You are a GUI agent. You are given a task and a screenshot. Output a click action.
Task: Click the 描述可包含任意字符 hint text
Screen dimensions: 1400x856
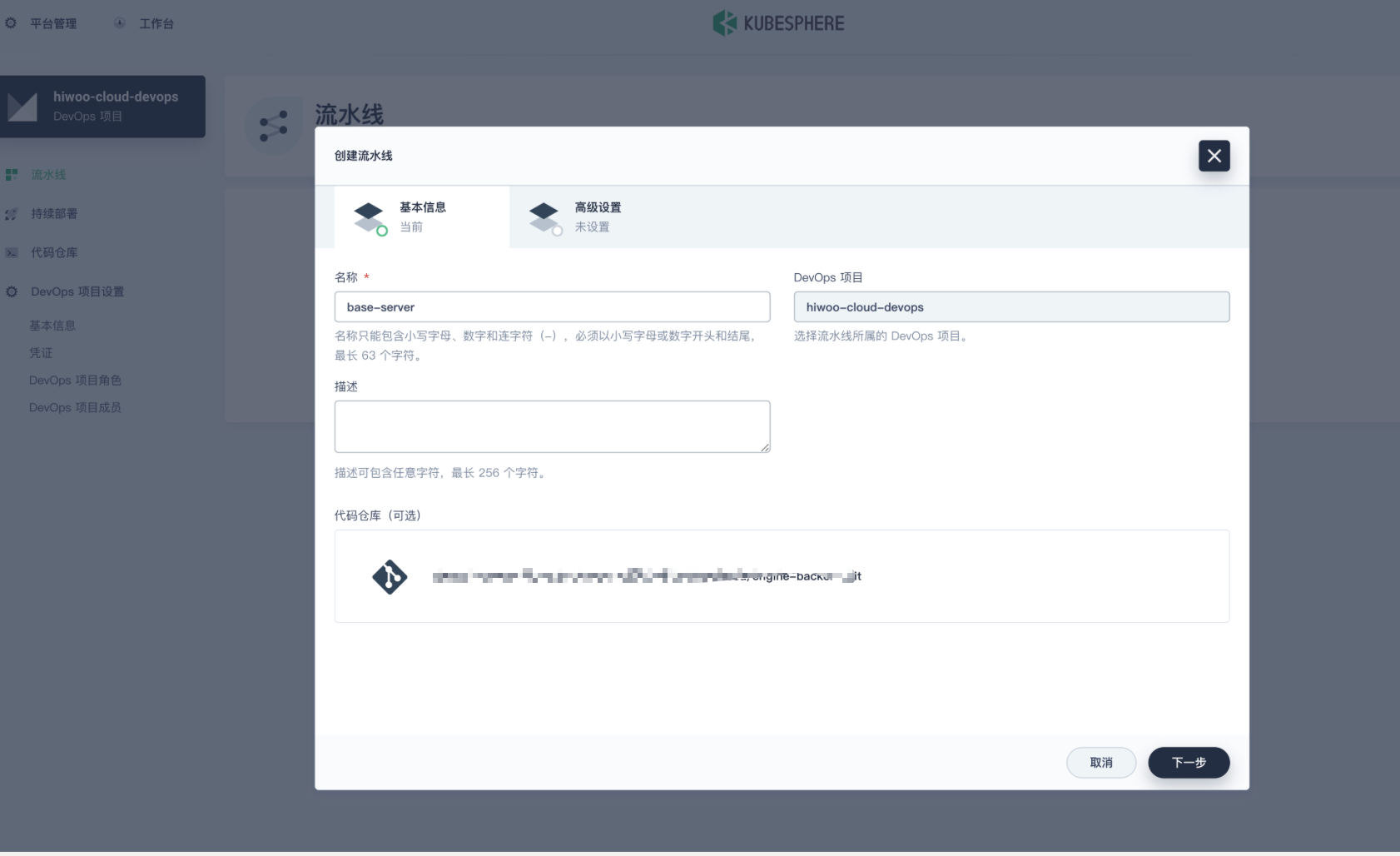(442, 473)
